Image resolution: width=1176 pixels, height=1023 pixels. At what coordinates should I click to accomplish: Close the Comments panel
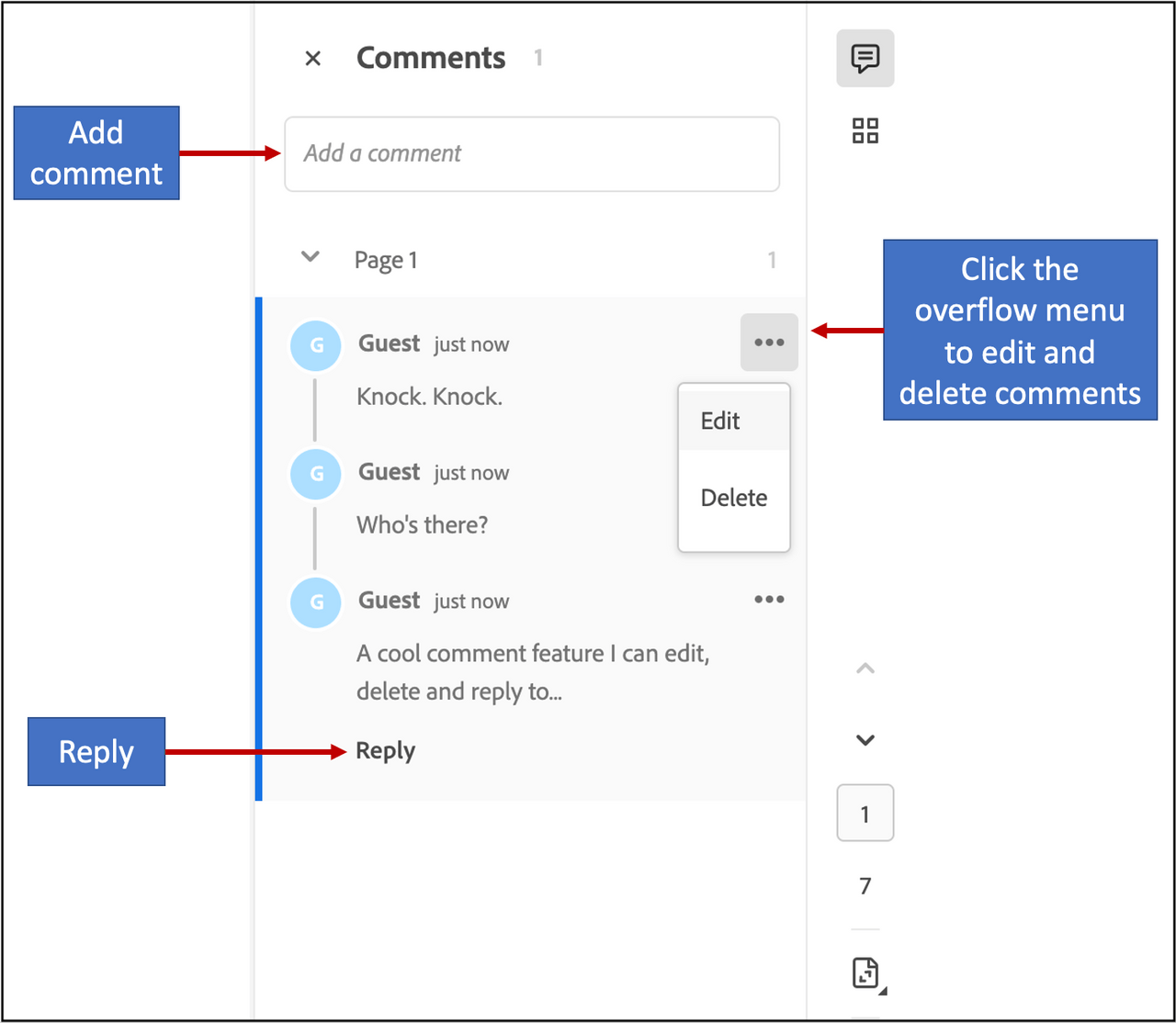point(312,59)
